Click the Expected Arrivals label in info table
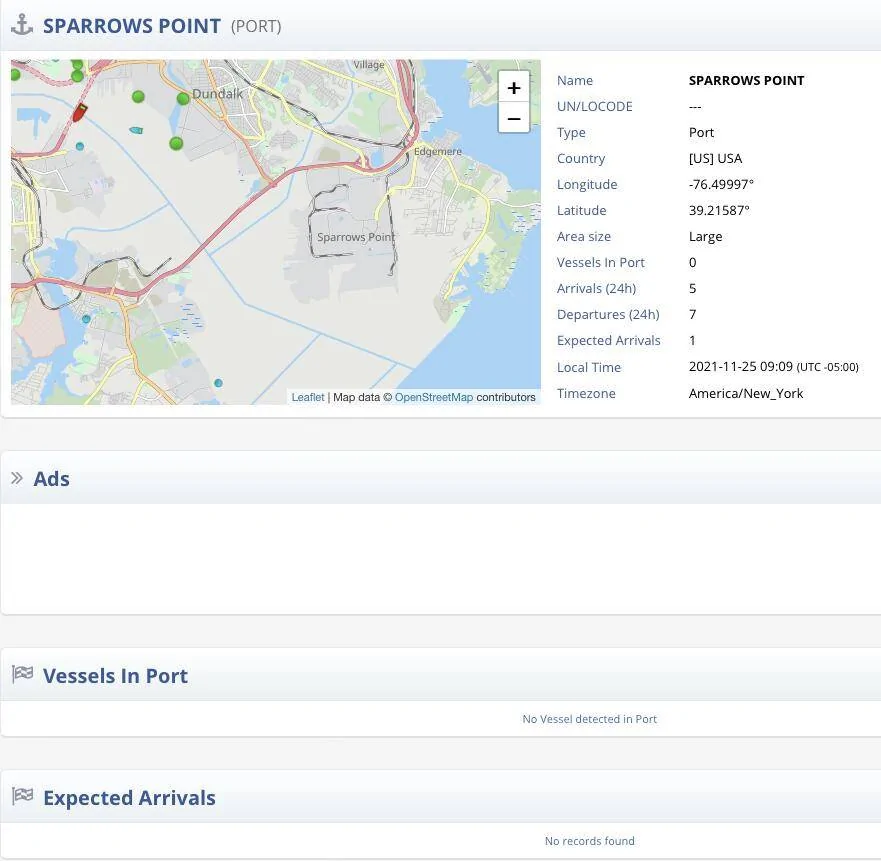Image resolution: width=881 pixels, height=861 pixels. (608, 341)
